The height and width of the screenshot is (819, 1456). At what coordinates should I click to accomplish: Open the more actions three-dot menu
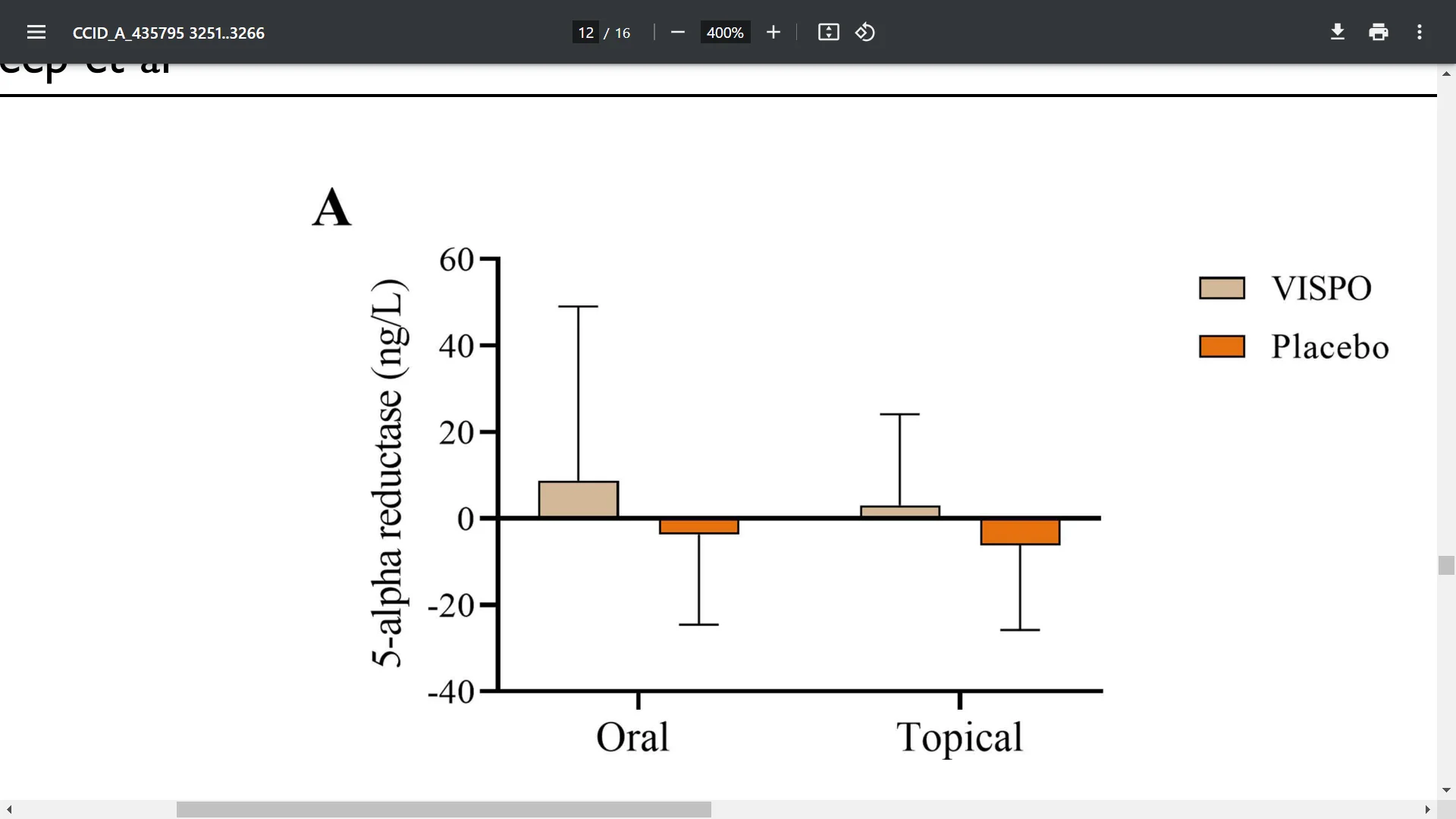click(x=1420, y=32)
